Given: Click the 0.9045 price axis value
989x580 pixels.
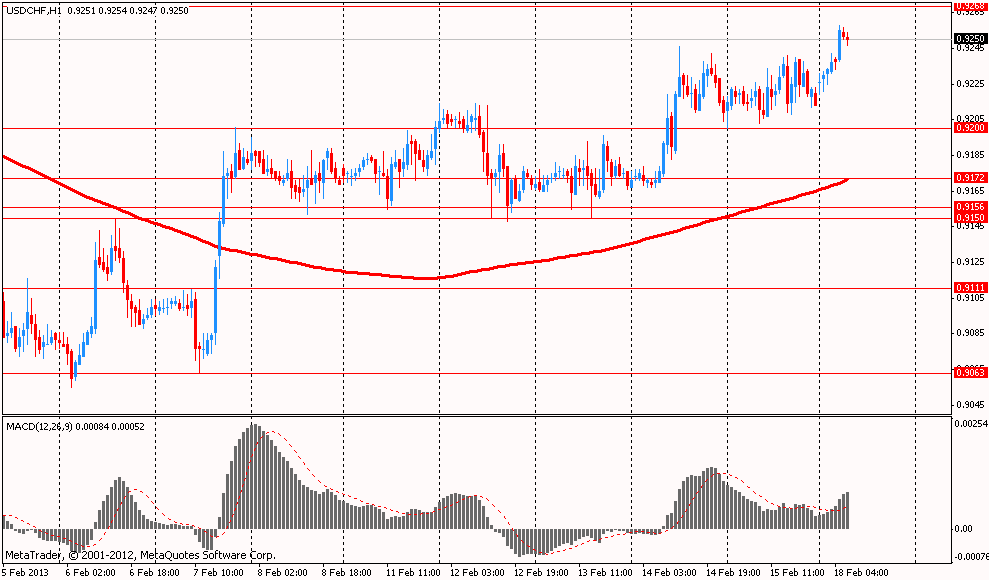Looking at the screenshot, I should tap(971, 404).
